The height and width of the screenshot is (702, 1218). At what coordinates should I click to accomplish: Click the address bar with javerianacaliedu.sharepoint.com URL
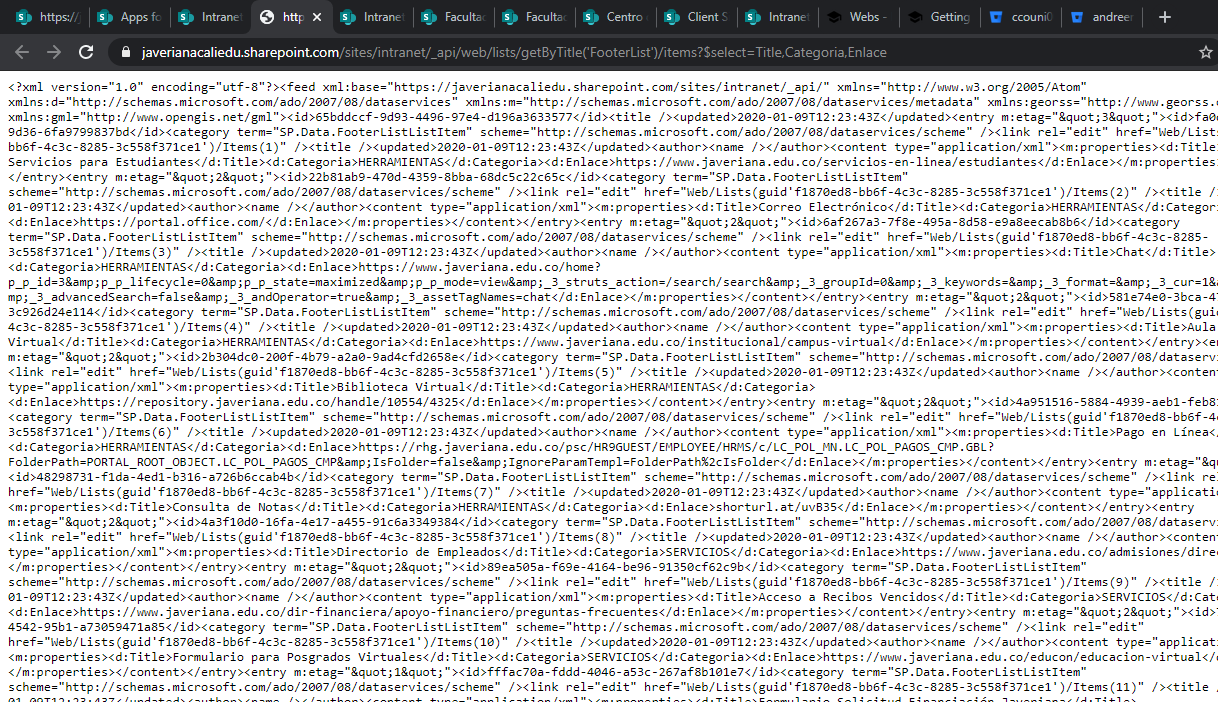pos(514,52)
